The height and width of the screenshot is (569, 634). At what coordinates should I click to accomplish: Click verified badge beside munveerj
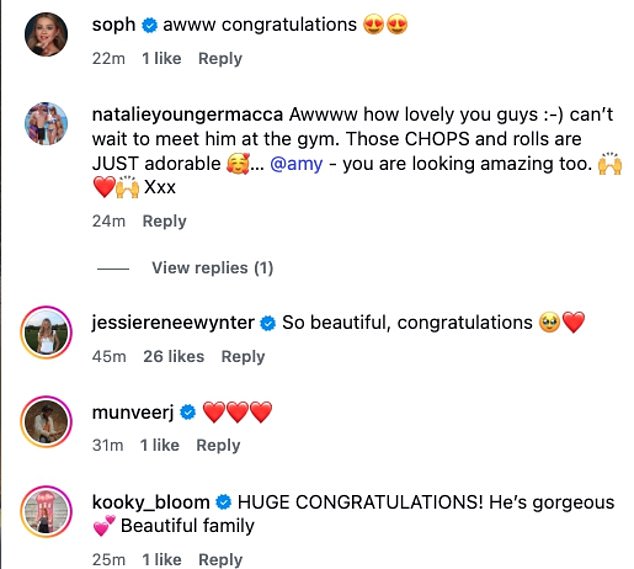pyautogui.click(x=188, y=412)
